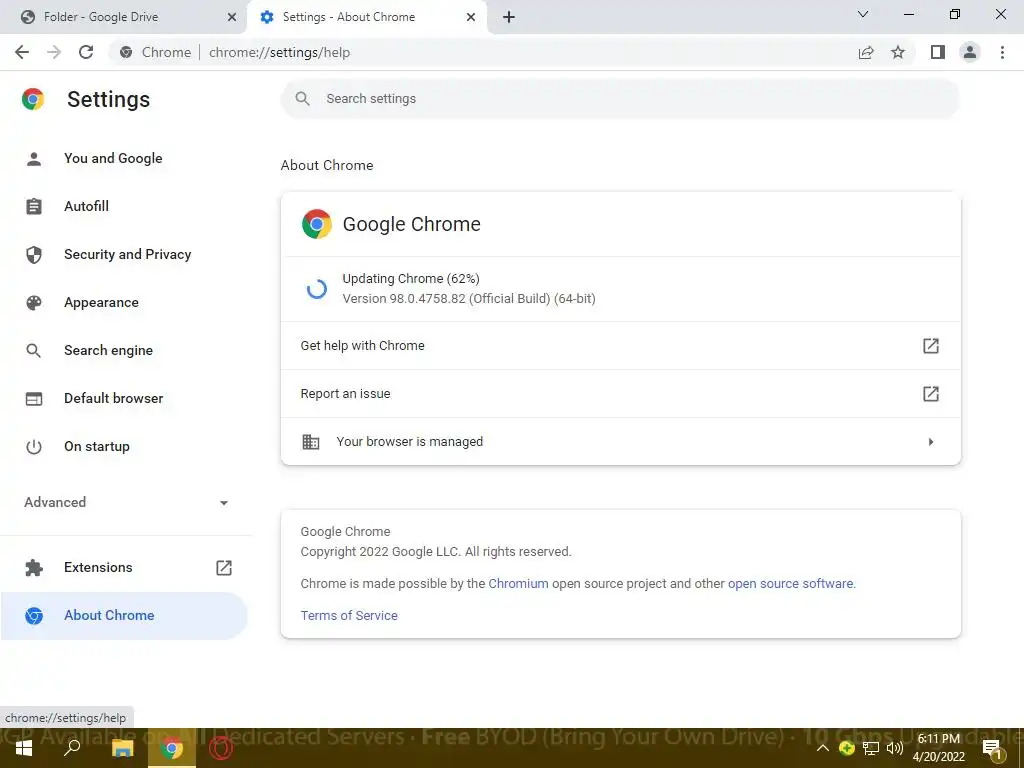Viewport: 1024px width, 768px height.
Task: Click the Chrome site info icon in address bar
Action: tap(126, 52)
